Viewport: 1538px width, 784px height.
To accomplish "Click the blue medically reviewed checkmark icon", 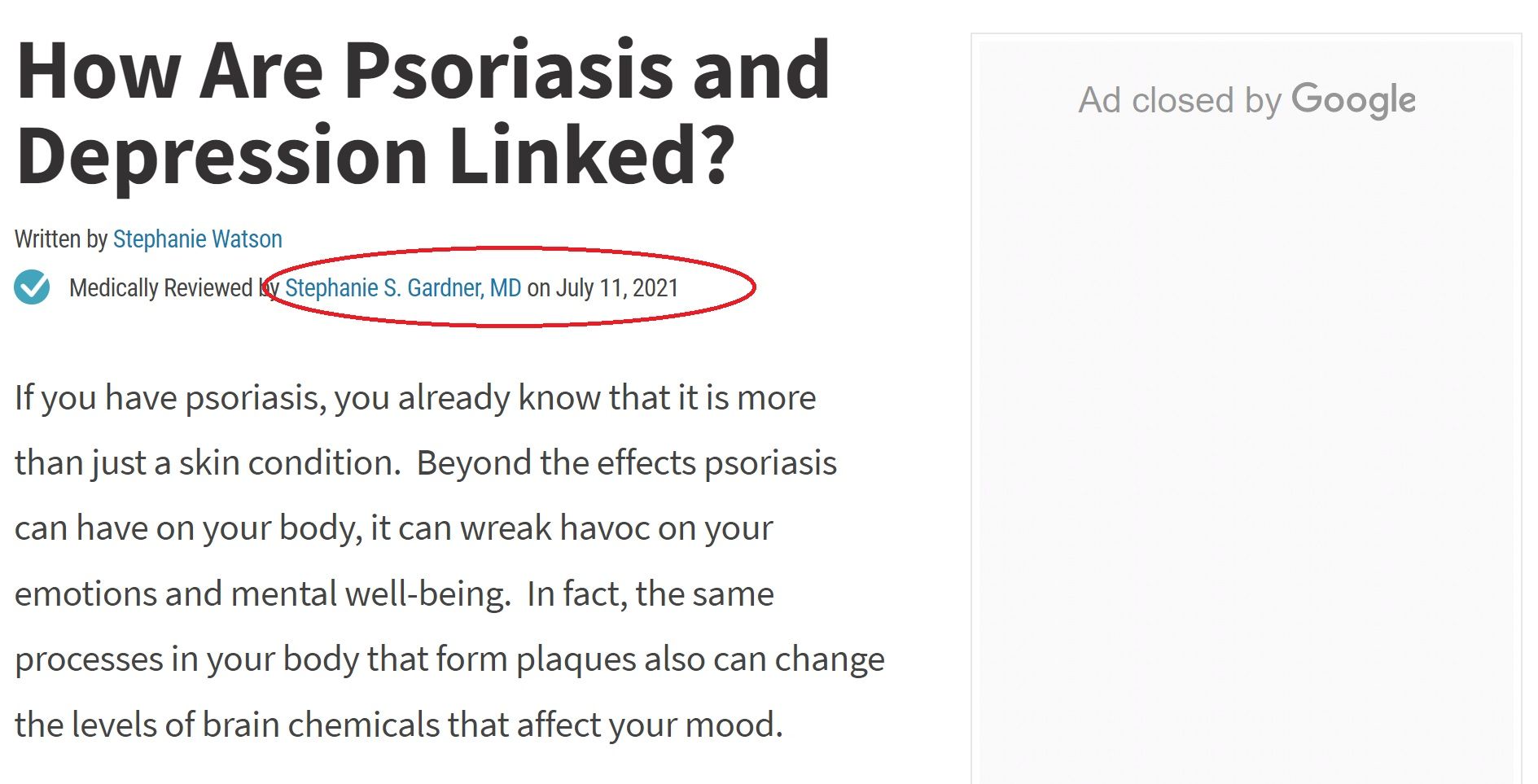I will coord(32,287).
